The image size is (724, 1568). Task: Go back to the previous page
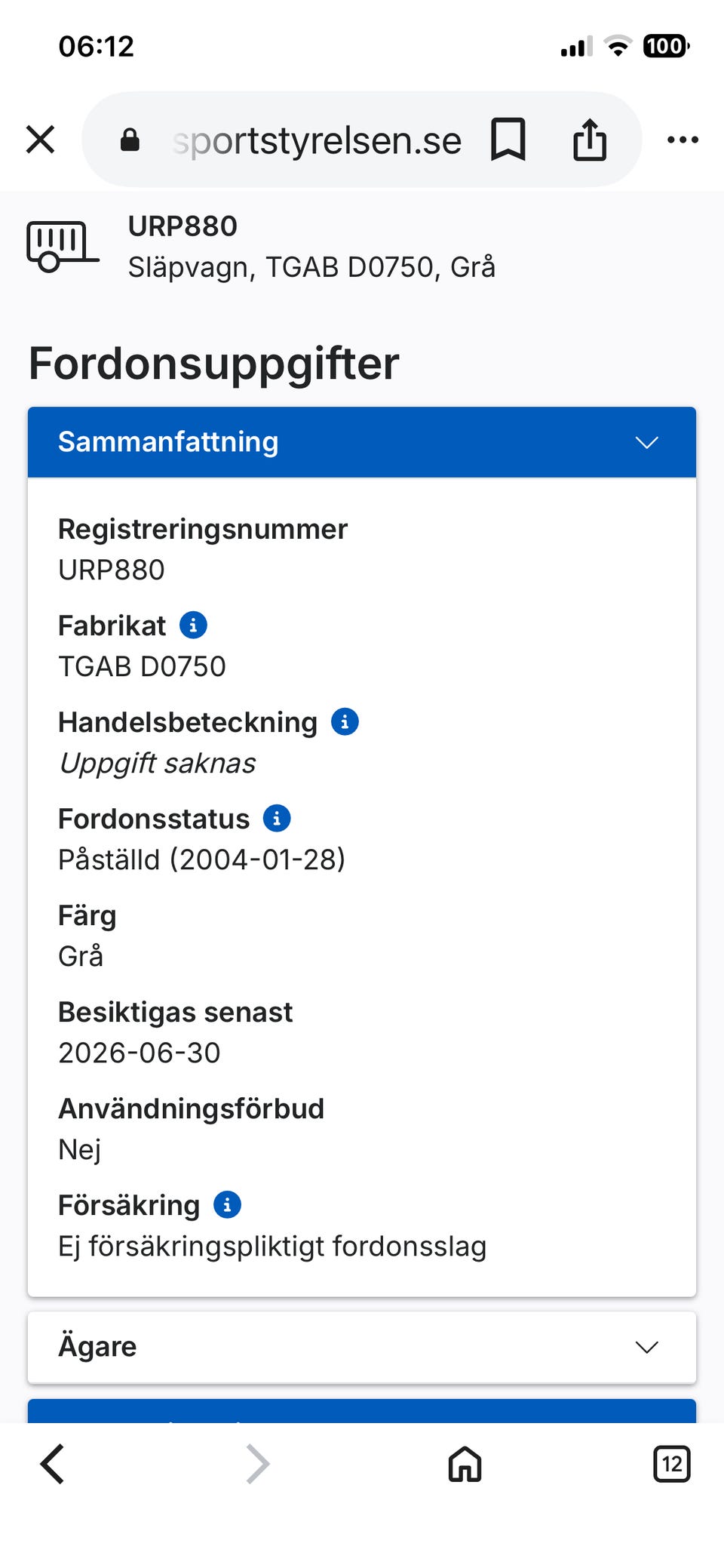click(x=53, y=1464)
